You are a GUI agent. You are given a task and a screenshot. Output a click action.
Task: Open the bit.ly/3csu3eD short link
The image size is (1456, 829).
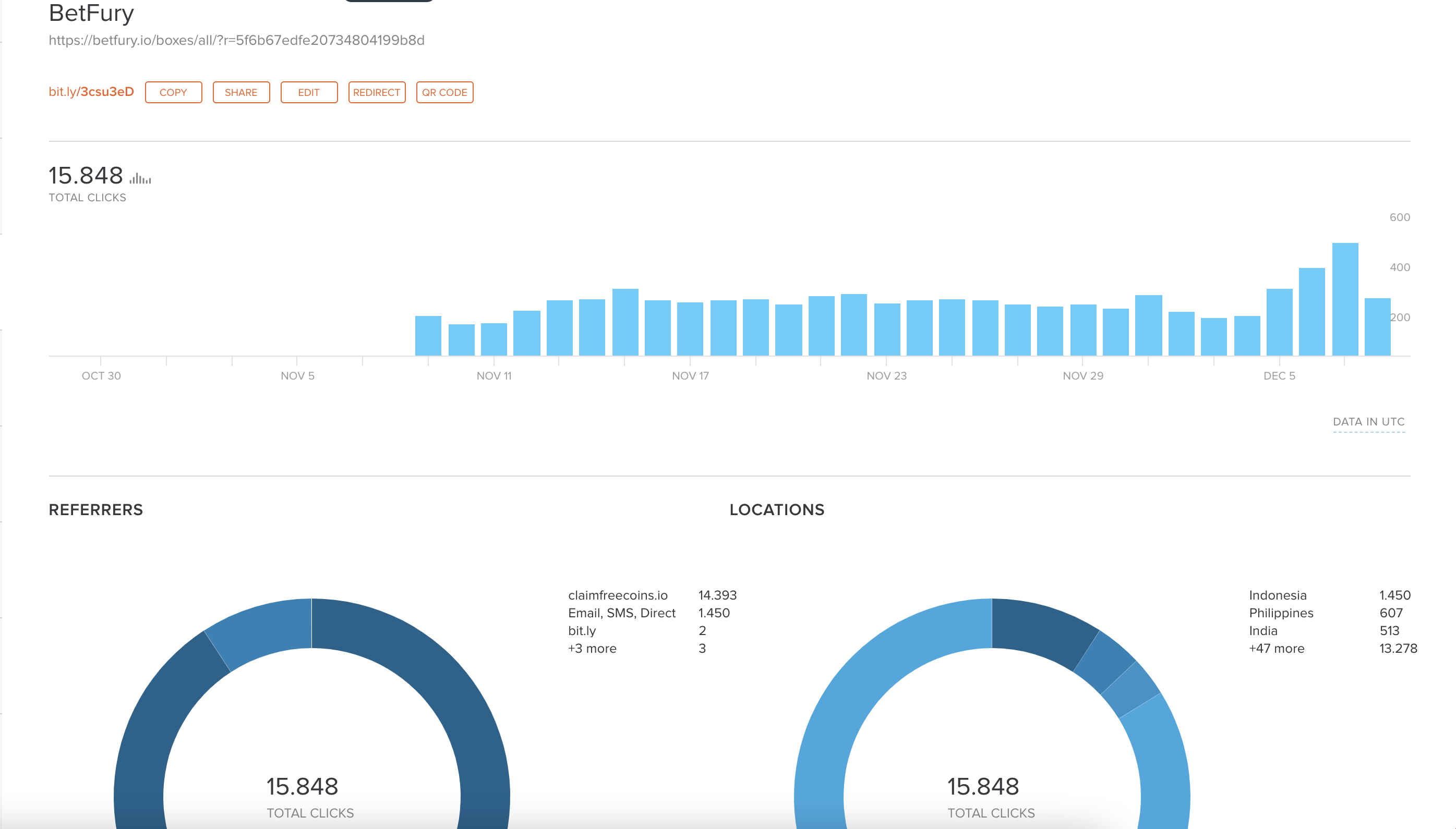tap(91, 92)
